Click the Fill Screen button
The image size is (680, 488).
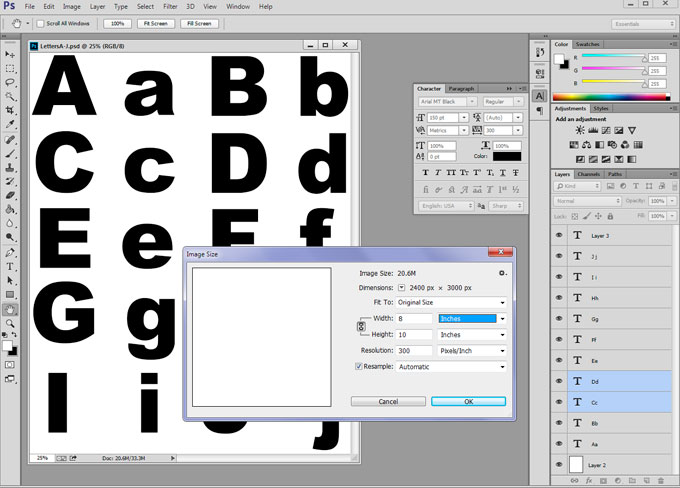coord(199,23)
